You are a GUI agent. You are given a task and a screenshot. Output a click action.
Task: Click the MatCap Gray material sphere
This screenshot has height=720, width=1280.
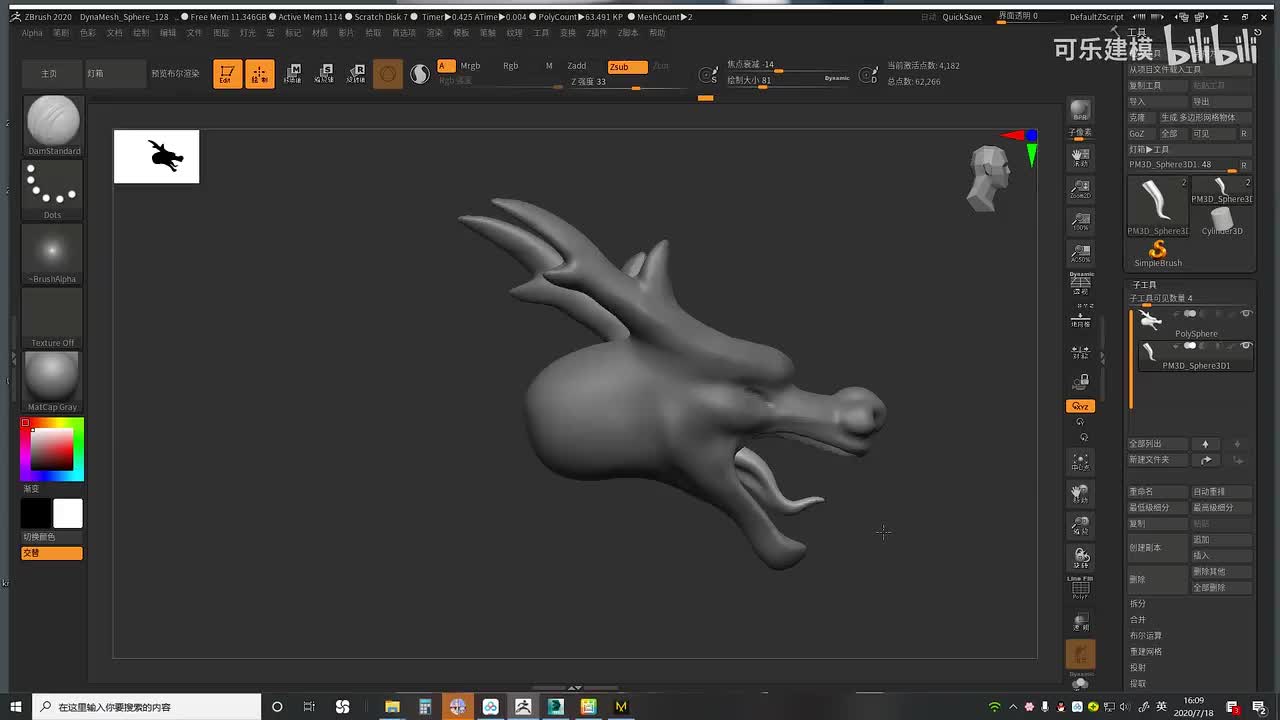[52, 379]
